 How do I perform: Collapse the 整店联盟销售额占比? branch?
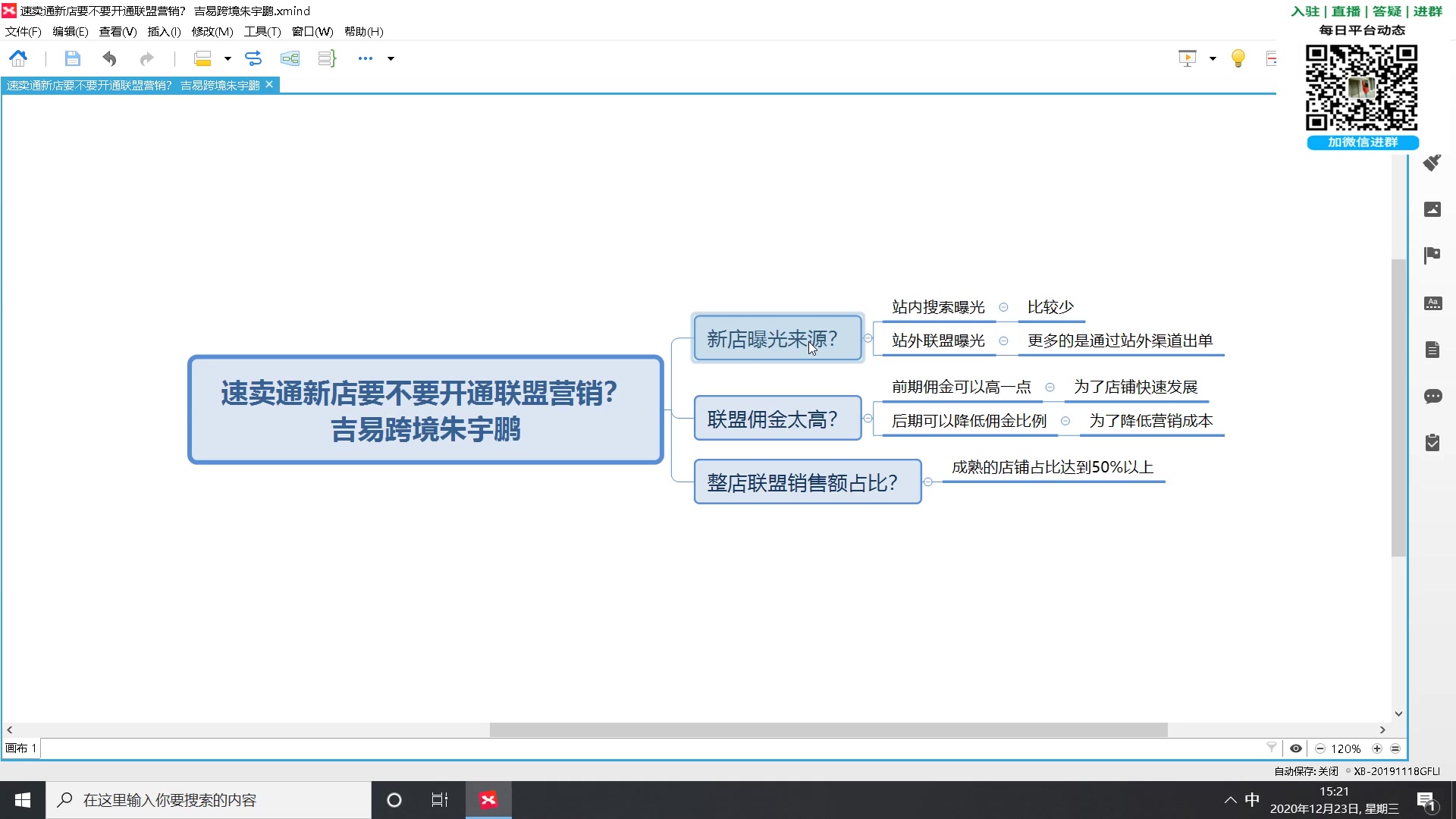click(927, 482)
